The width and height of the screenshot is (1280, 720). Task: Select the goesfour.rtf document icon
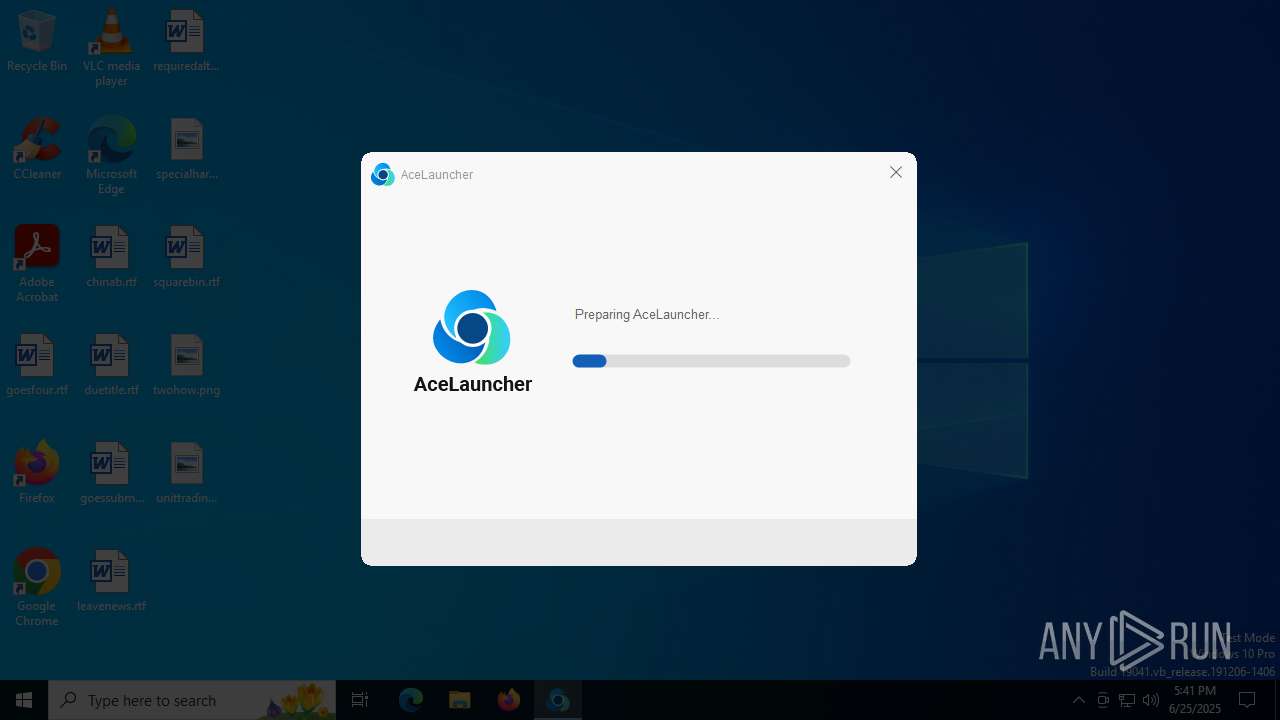(37, 365)
